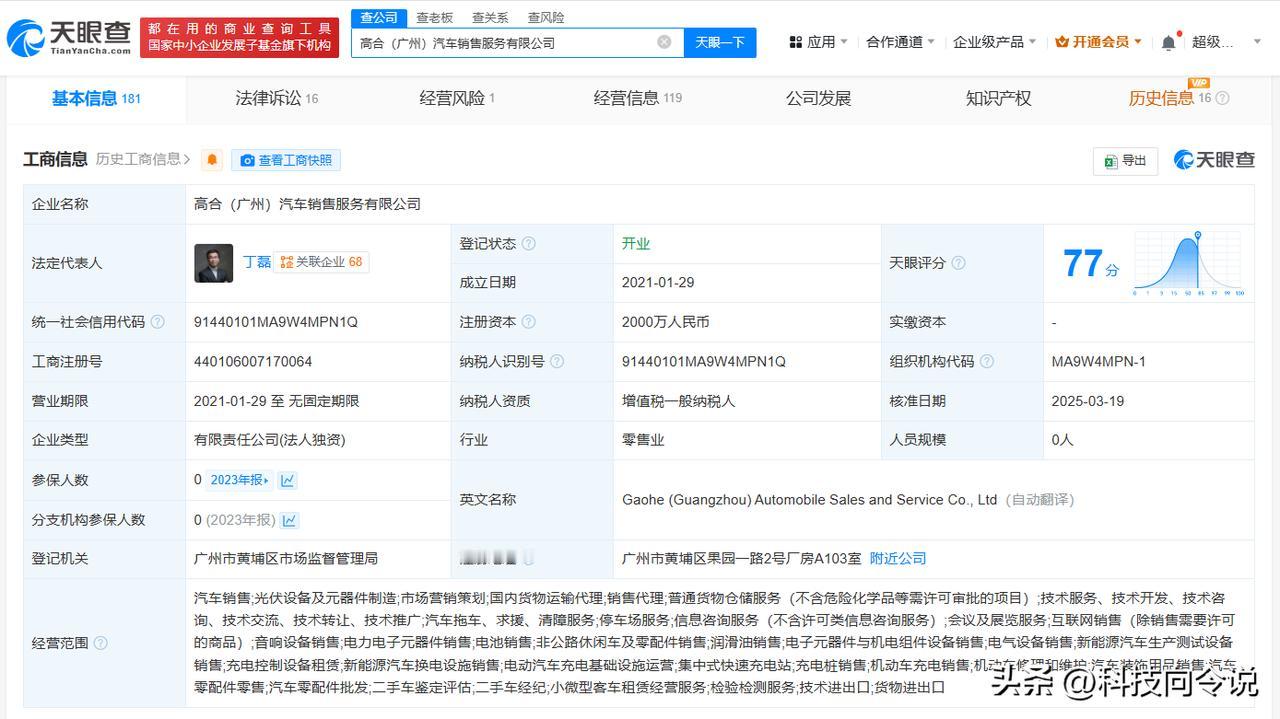Click organization code MA9W4MPN-1
The image size is (1280, 719).
1099,361
